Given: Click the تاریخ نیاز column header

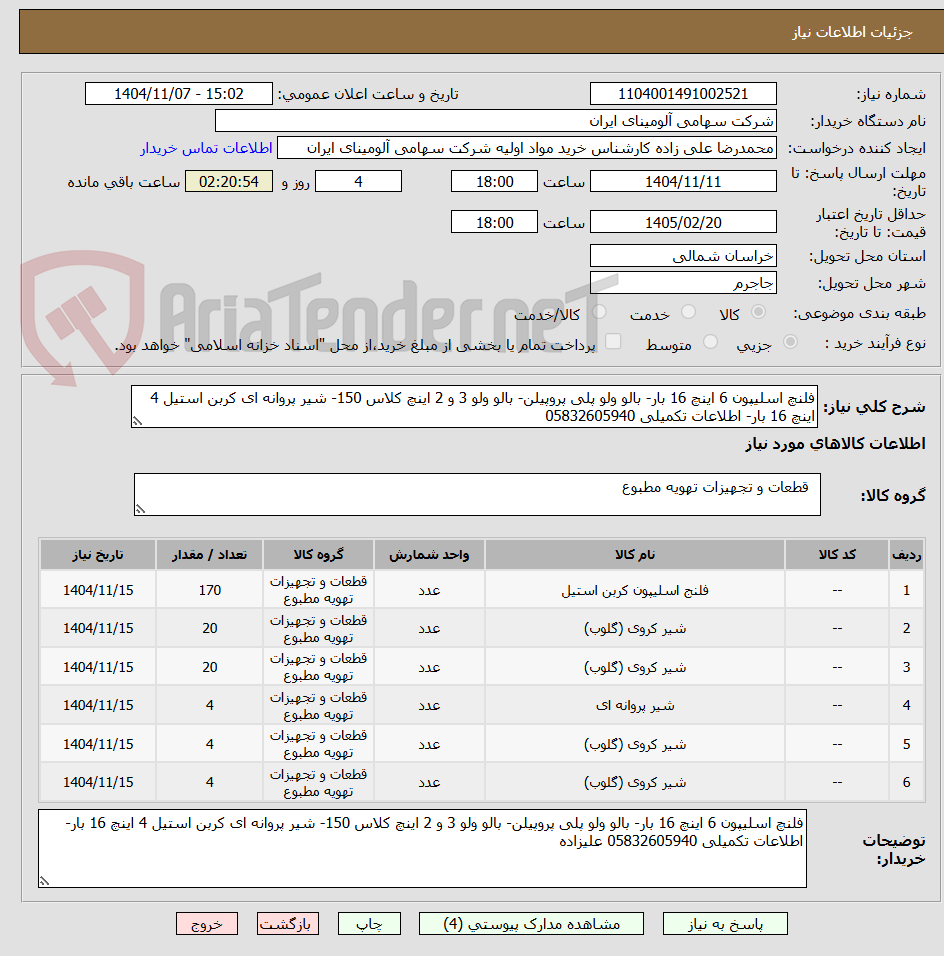Looking at the screenshot, I should [x=98, y=554].
